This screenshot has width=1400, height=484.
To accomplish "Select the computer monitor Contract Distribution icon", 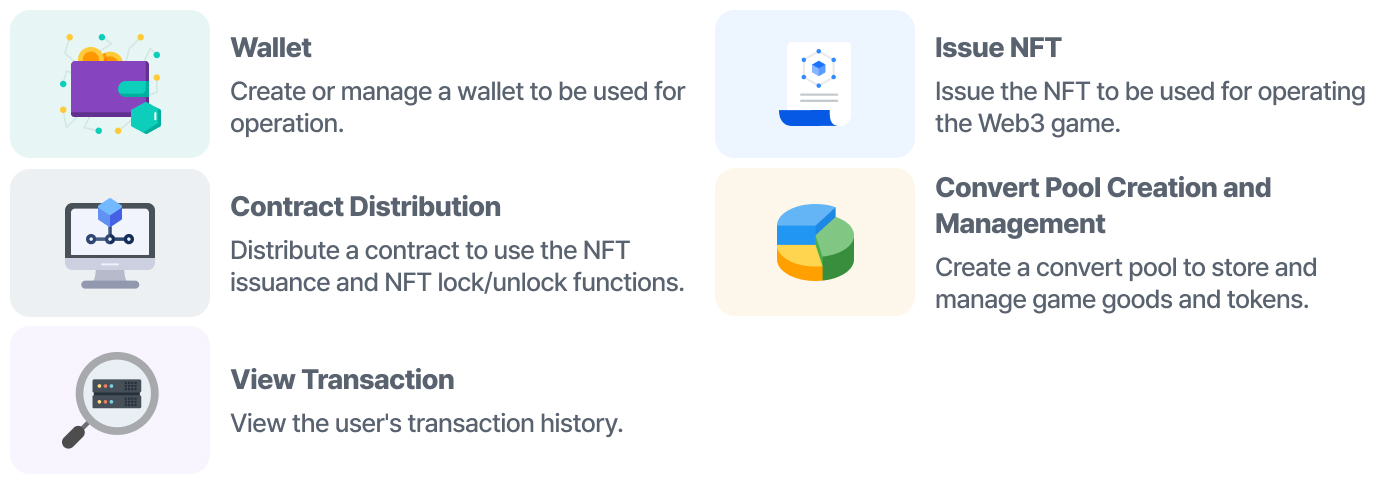I will click(110, 243).
